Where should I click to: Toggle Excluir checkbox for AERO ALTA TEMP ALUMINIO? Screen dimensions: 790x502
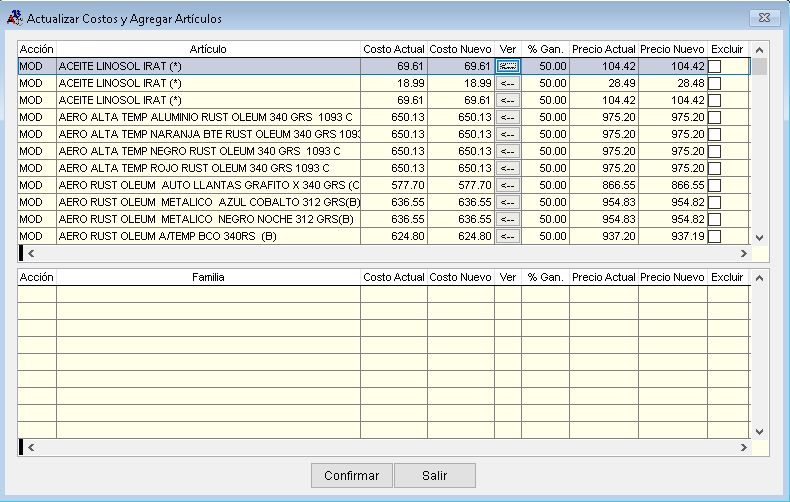click(714, 117)
